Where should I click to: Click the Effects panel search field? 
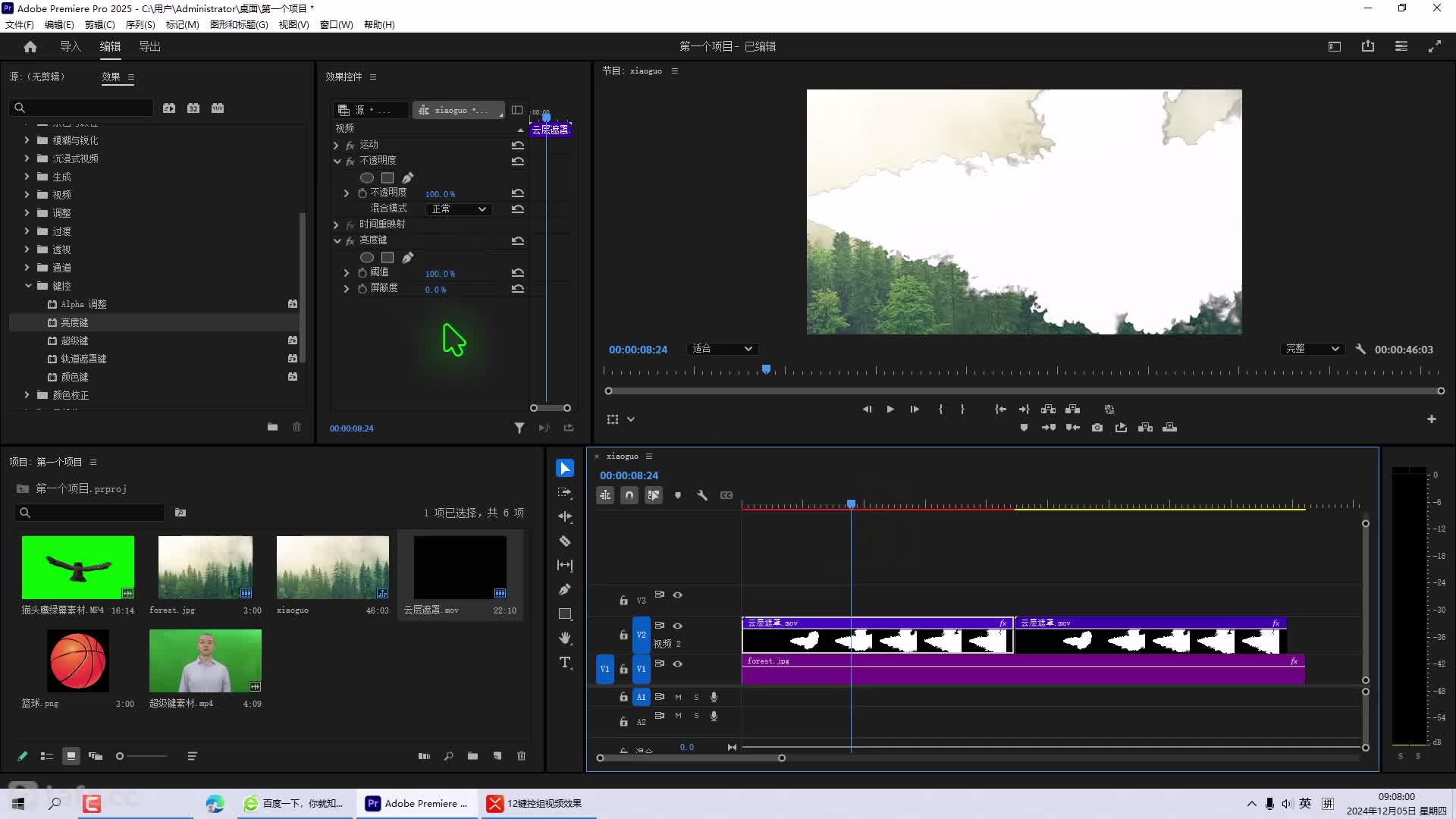[81, 108]
